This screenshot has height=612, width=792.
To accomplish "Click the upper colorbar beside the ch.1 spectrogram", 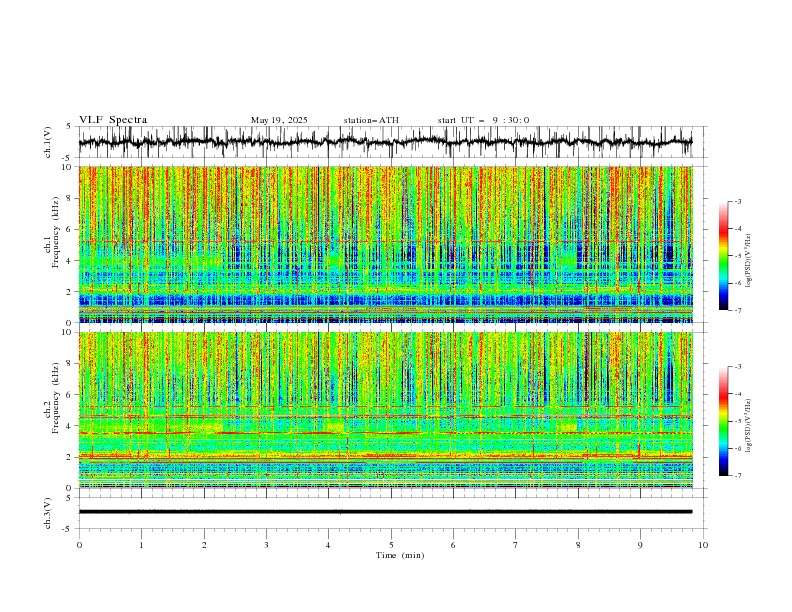I will point(723,256).
